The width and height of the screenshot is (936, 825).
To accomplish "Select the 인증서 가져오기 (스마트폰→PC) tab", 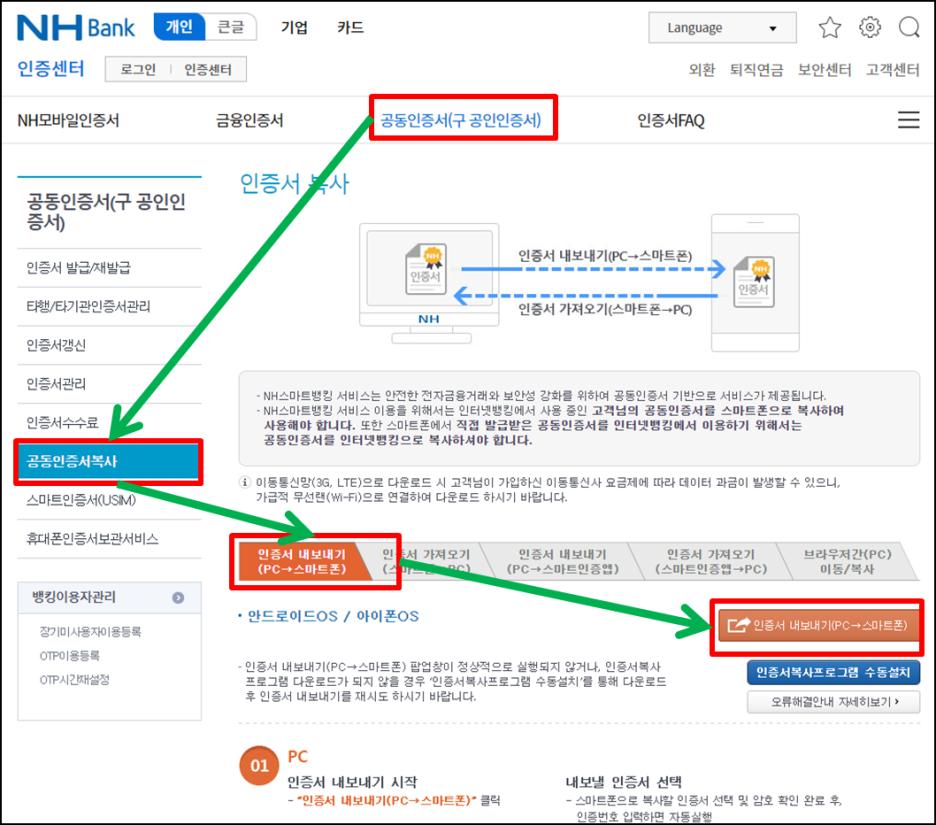I will pos(426,562).
